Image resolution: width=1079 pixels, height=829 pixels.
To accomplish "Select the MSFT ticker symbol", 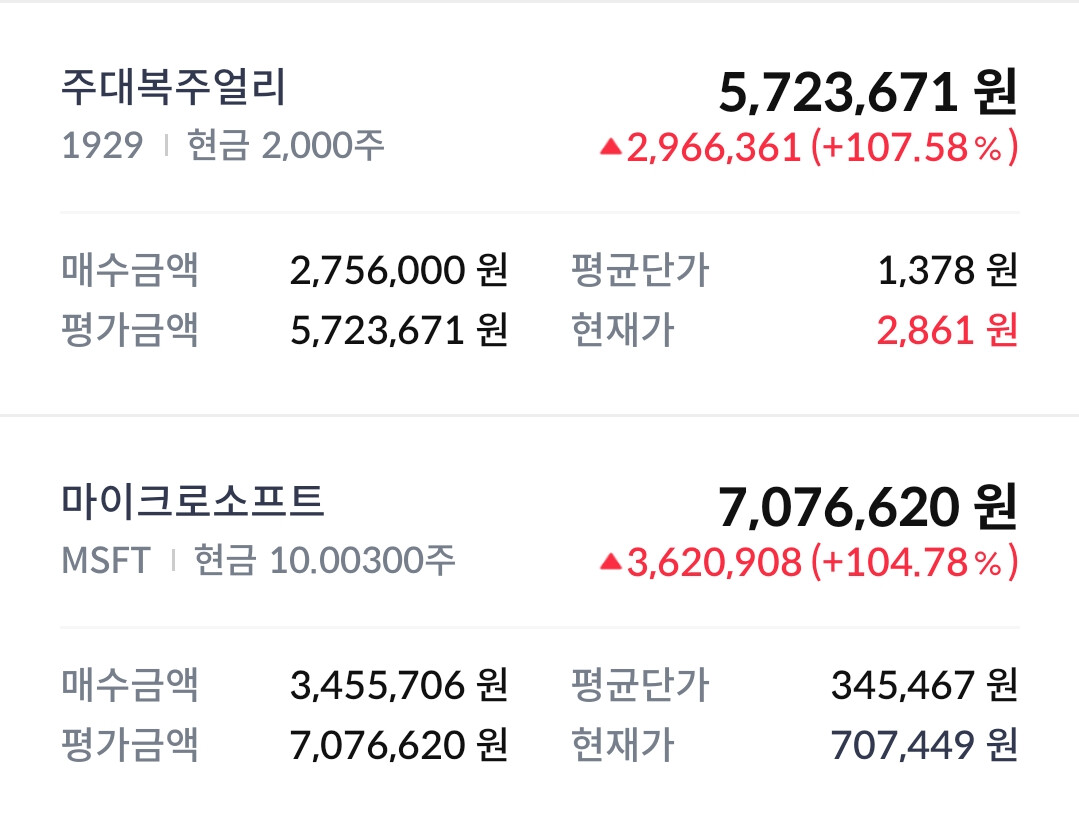I will point(106,561).
